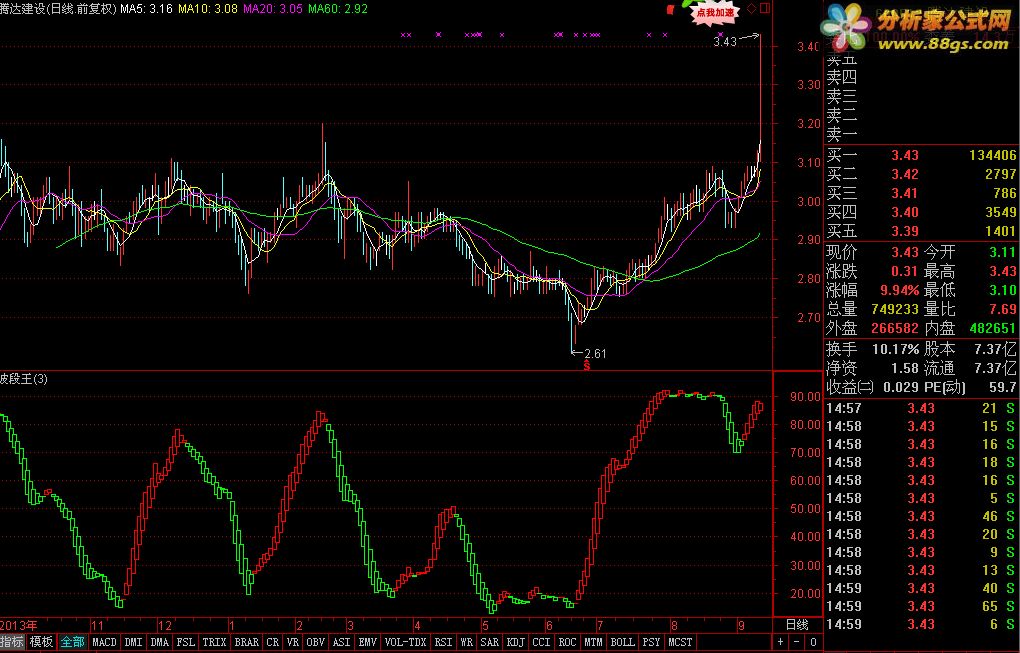The image size is (1020, 653).
Task: Click the 0 reset button at bottom right
Action: [813, 643]
